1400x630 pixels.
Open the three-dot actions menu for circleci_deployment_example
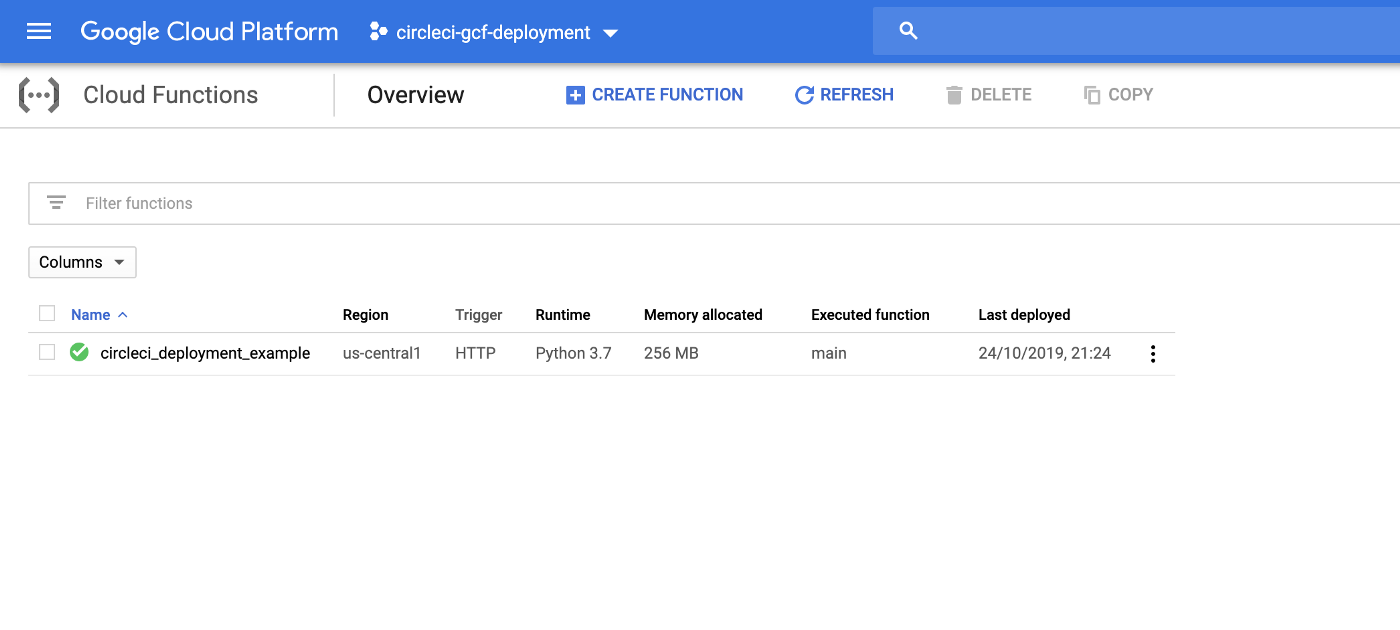pos(1153,354)
